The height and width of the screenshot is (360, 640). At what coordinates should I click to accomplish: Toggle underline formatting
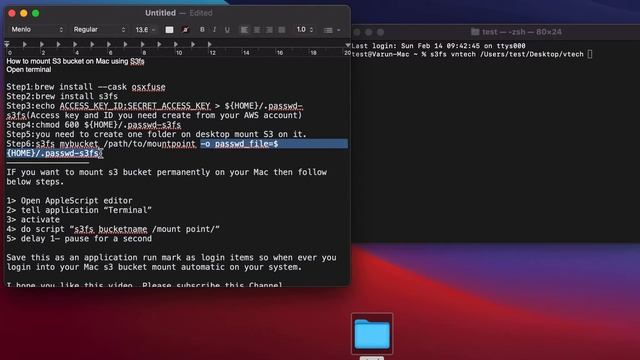[x=227, y=30]
